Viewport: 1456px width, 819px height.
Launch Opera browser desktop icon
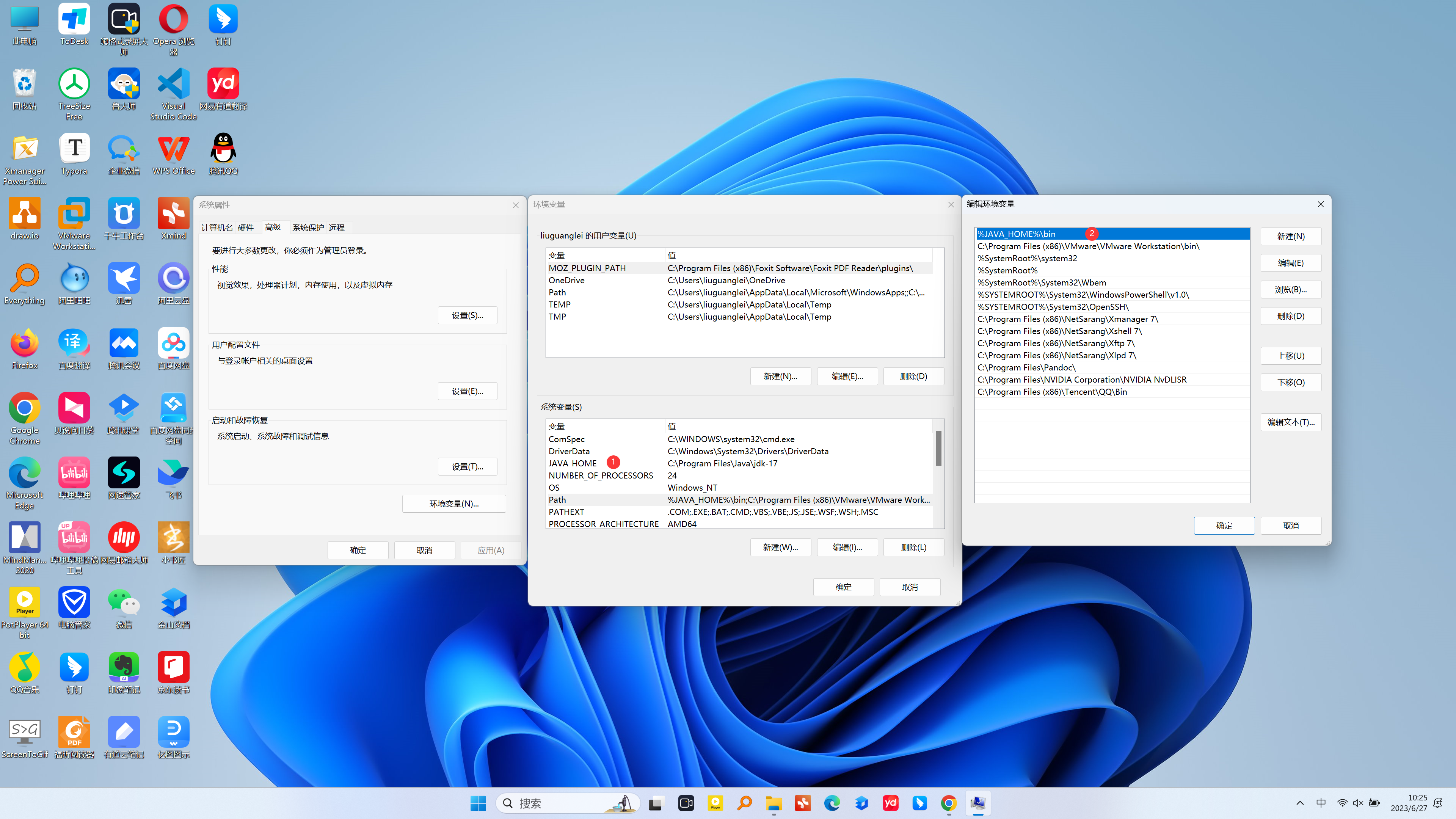pos(174,30)
